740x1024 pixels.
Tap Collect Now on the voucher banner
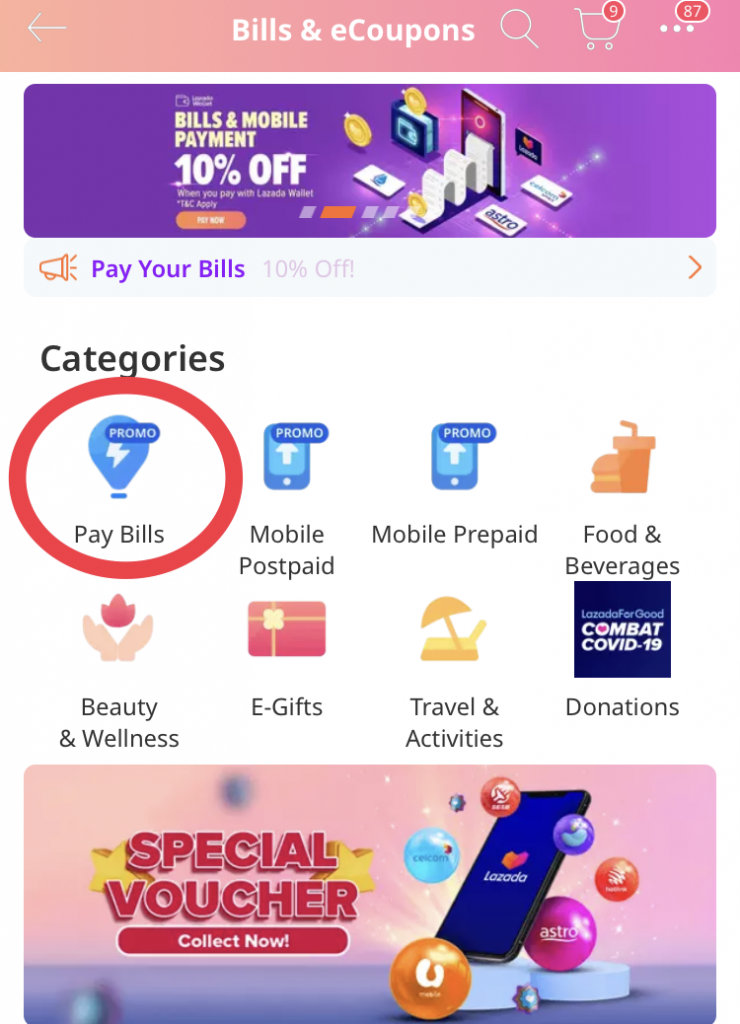coord(233,940)
